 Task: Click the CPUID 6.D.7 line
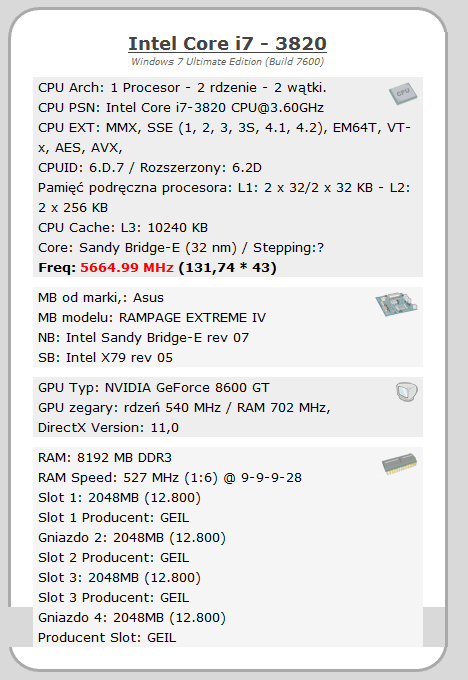point(150,168)
